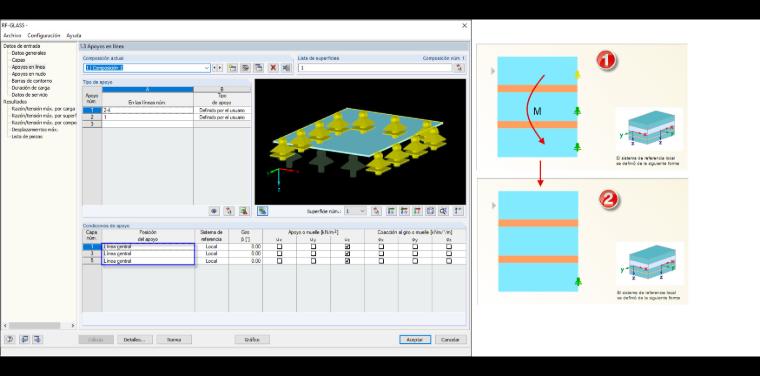Image resolution: width=760 pixels, height=376 pixels.
Task: Click the scroll-right arrow of the navigation tree scrollbar
Action: [x=73, y=326]
